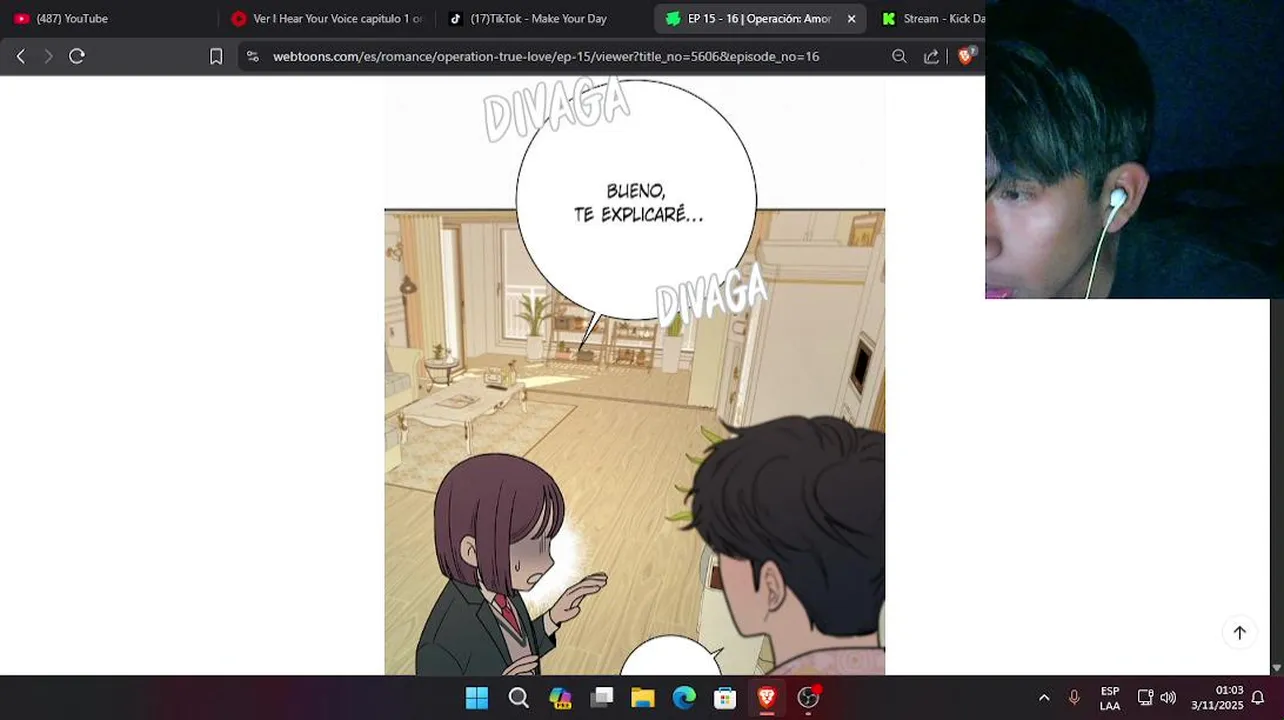Open the clock showing 01:03 3/11/2025
Image resolution: width=1284 pixels, height=720 pixels.
pos(1216,698)
